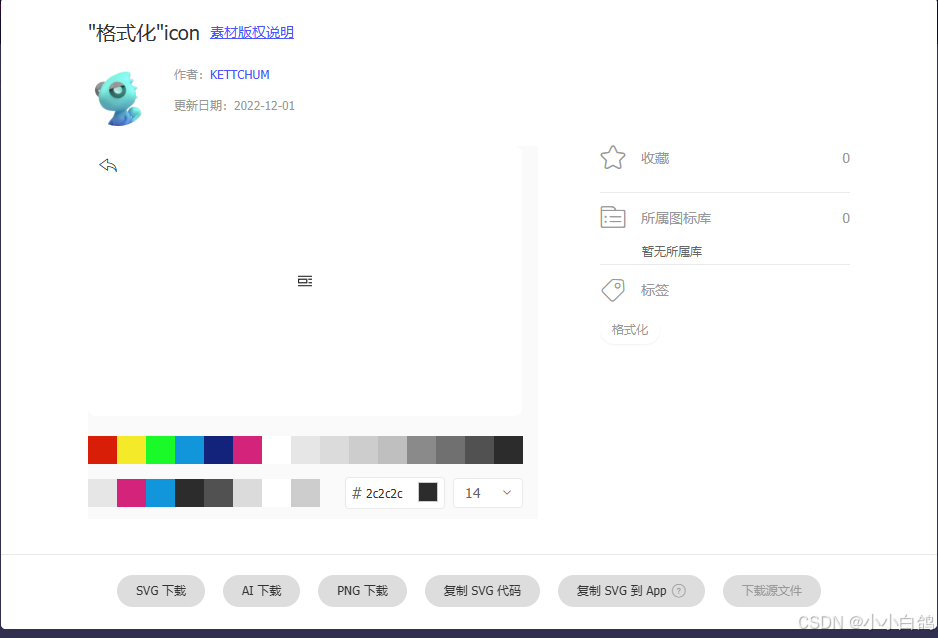Pick the red swatch in the palette
This screenshot has height=638, width=938.
102,450
